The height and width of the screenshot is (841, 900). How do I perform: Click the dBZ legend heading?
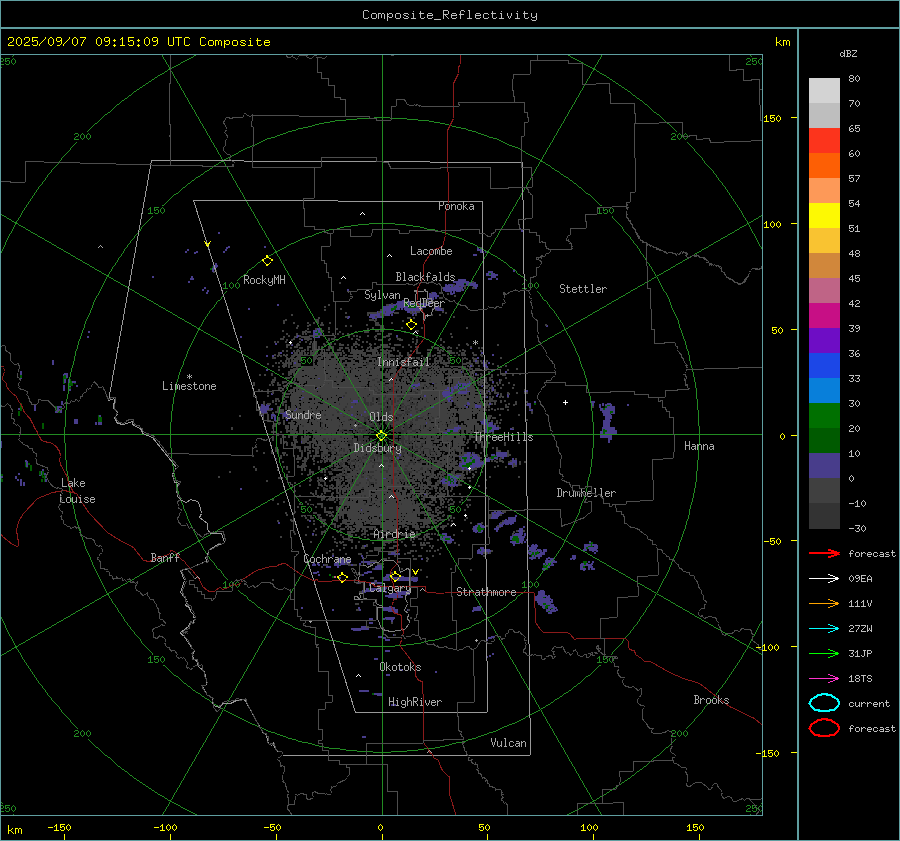click(x=848, y=54)
